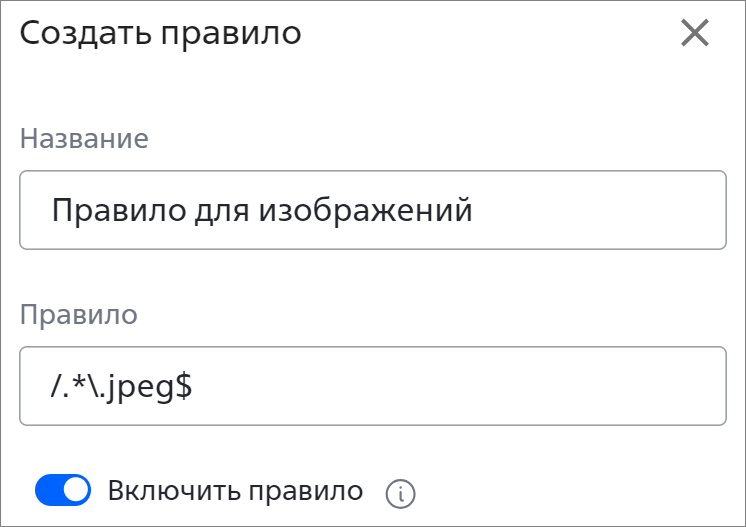Screen dimensions: 746x527
Task: Click the /.*\.jpeg$ expression text
Action: tap(121, 386)
